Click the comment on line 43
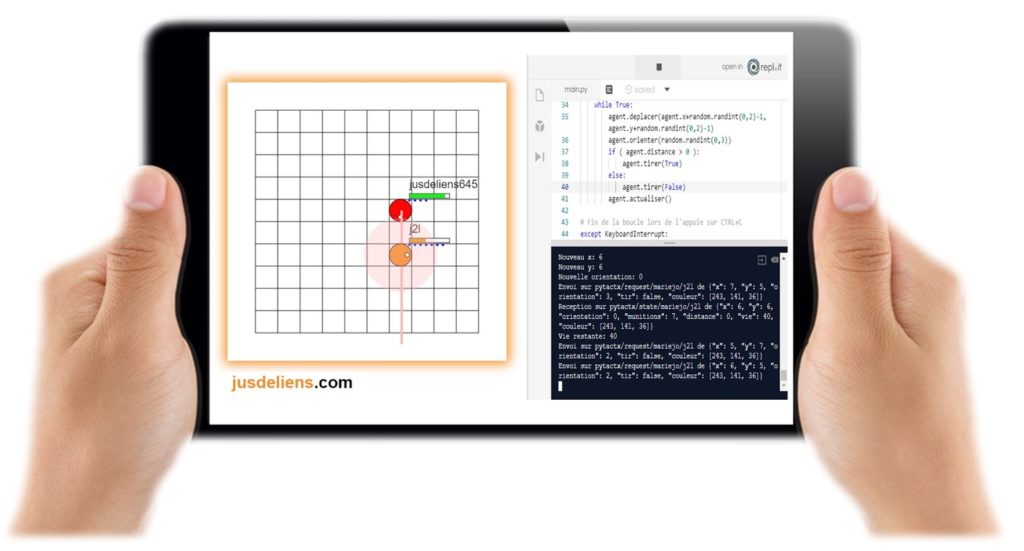 661,223
